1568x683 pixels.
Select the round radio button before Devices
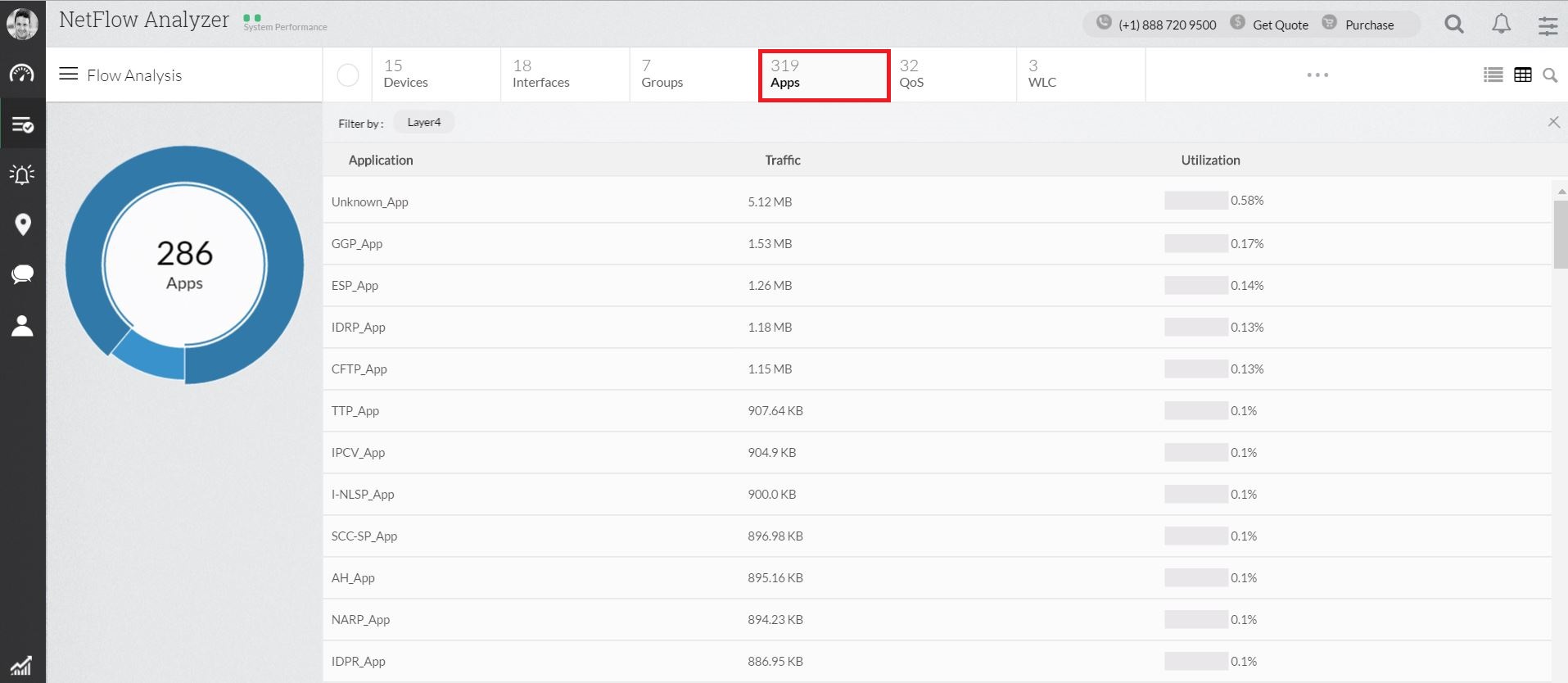tap(348, 75)
